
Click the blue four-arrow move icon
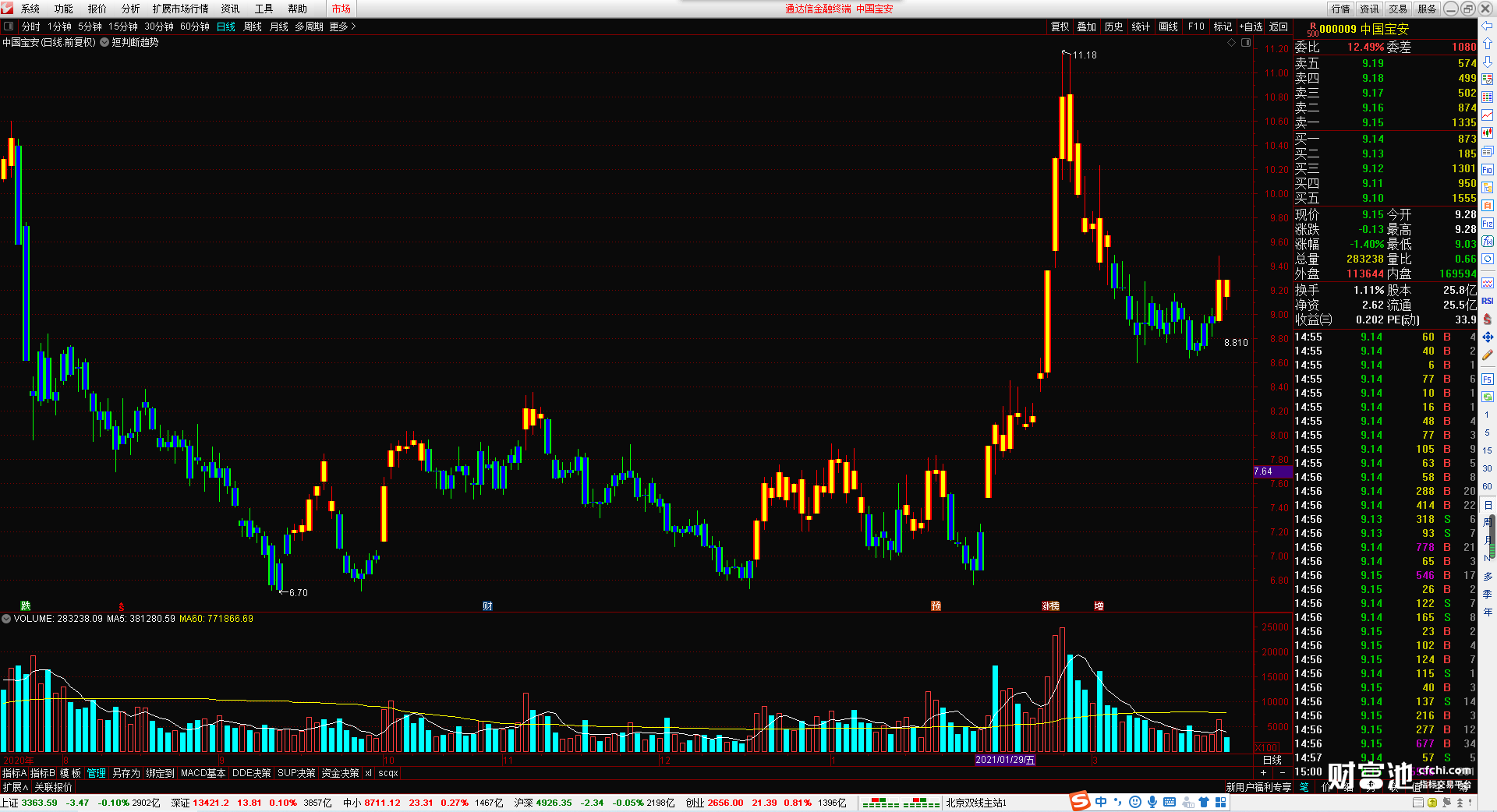pyautogui.click(x=1488, y=337)
